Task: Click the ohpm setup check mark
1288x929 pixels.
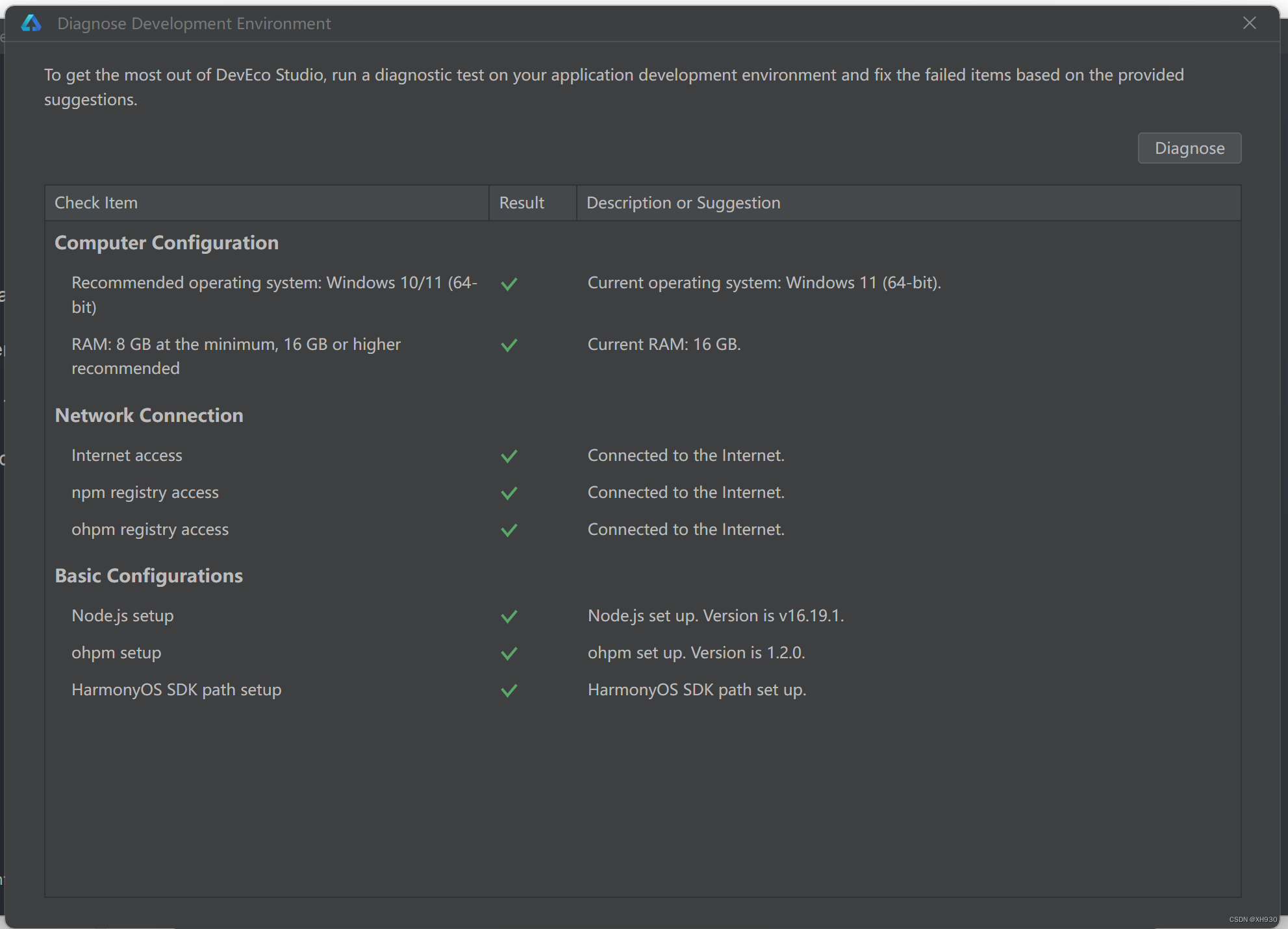Action: point(509,653)
